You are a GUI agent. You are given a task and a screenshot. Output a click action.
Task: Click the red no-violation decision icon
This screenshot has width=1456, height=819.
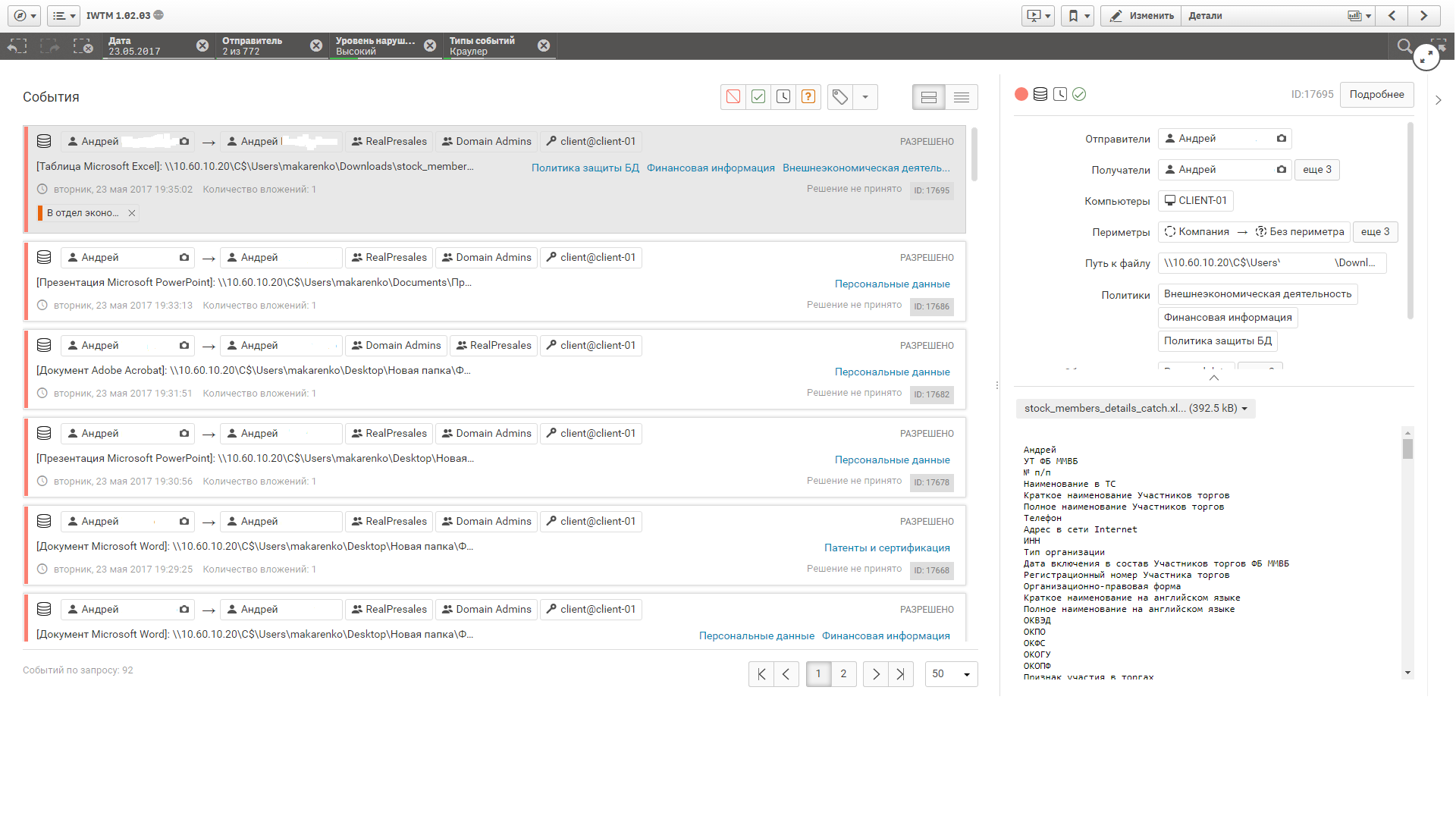pos(733,97)
